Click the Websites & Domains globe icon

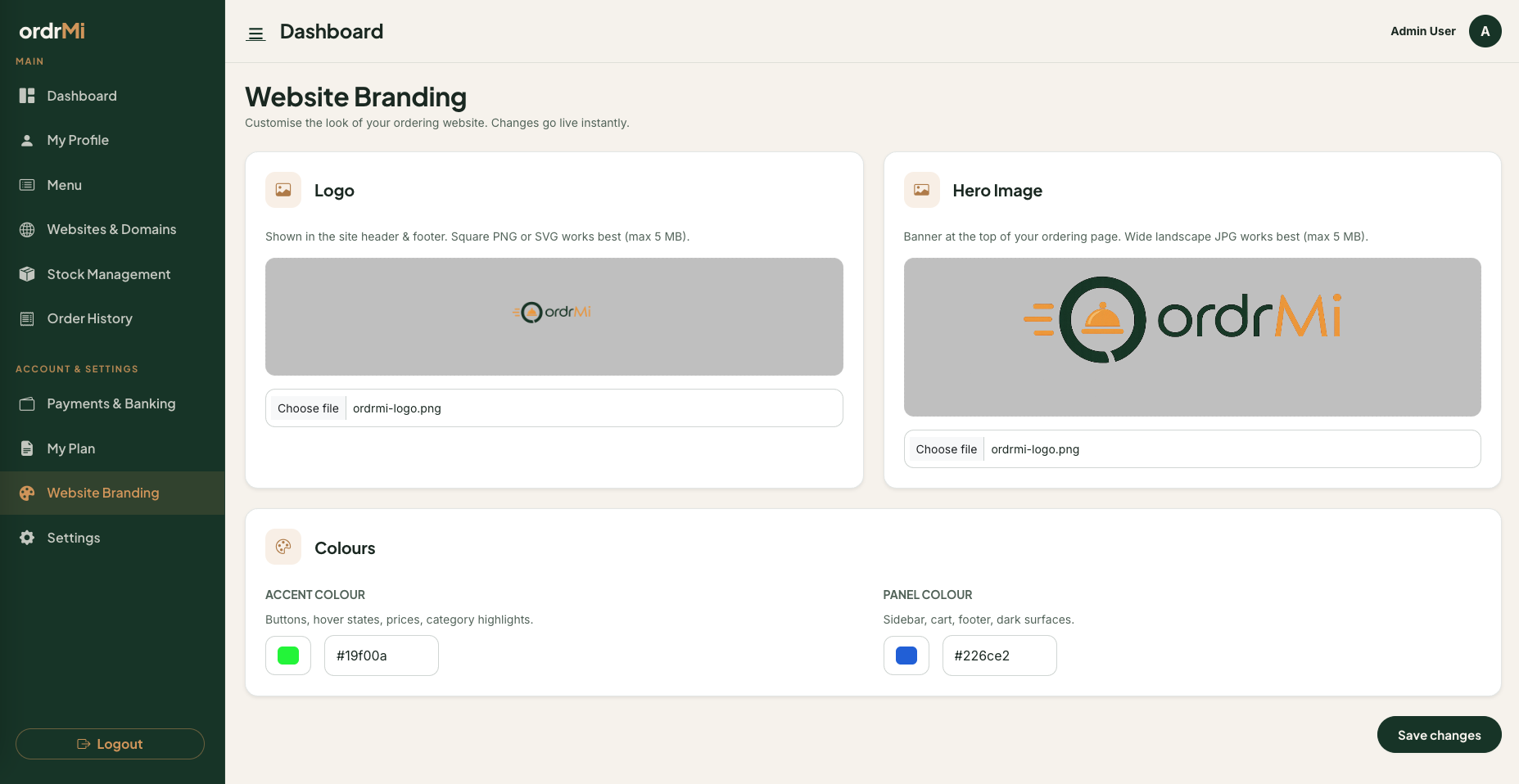coord(27,229)
